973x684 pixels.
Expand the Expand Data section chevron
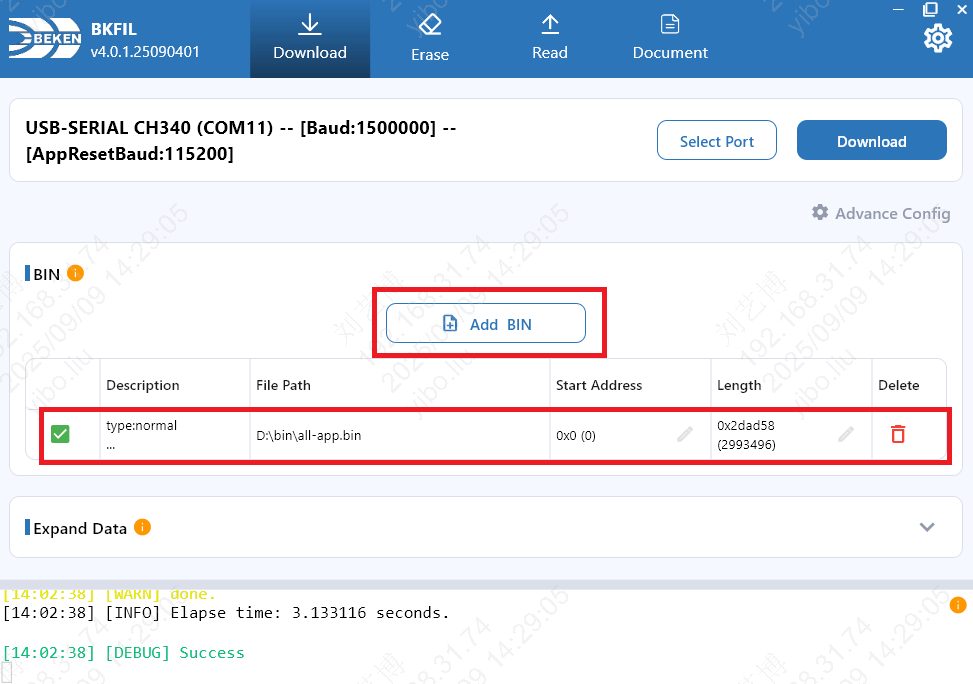point(927,527)
